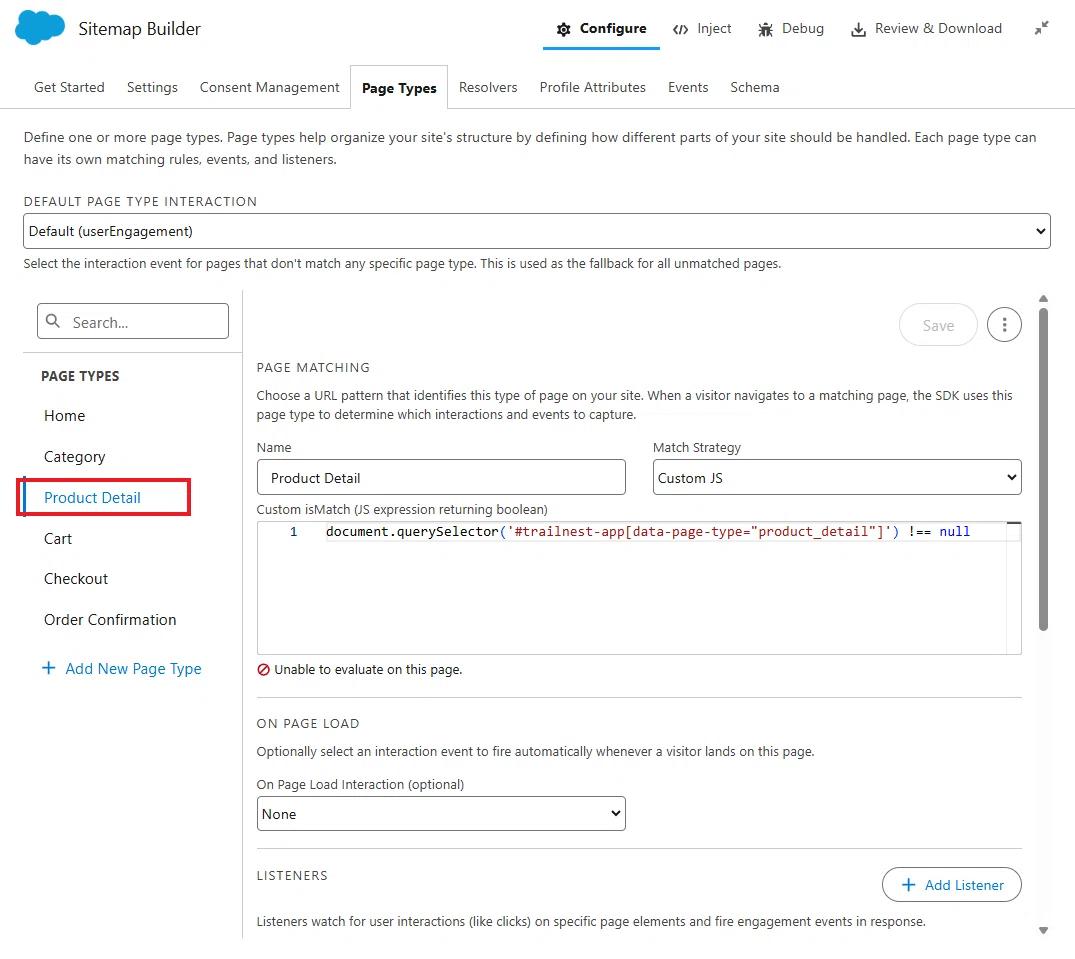
Task: Select the Page Types tab
Action: pos(399,88)
